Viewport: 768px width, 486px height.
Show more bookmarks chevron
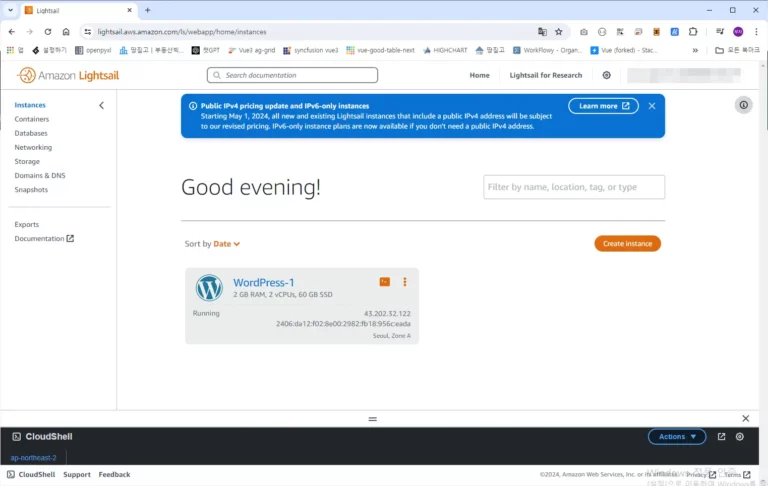coord(695,50)
